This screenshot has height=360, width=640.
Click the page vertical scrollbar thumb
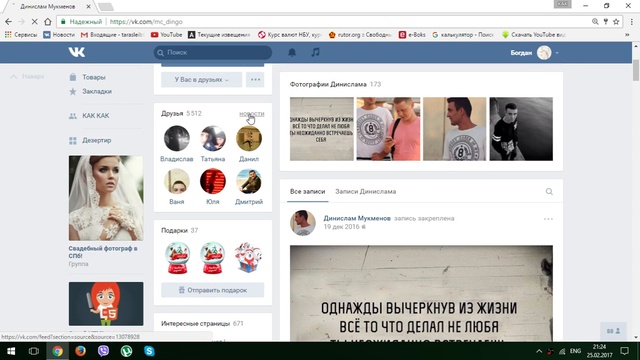[x=636, y=70]
